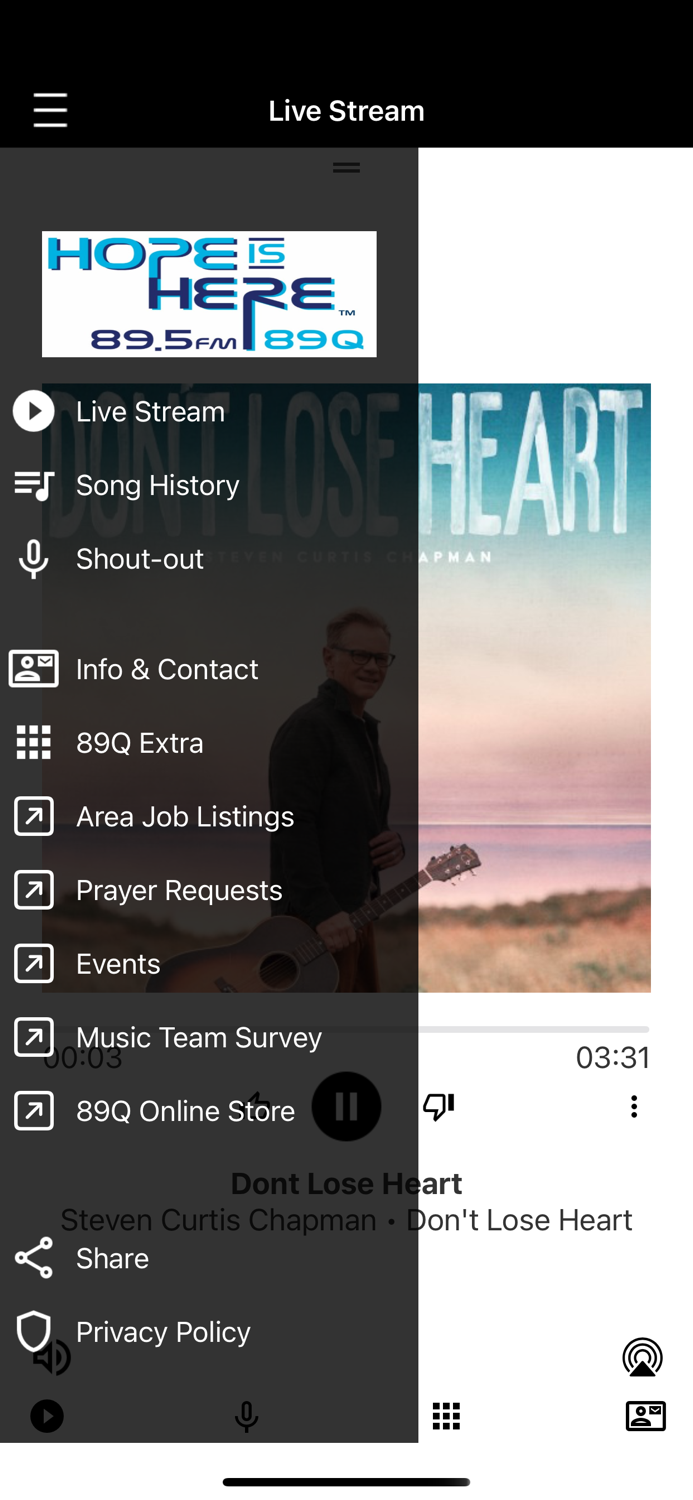Tap the hamburger menu icon
The width and height of the screenshot is (693, 1500).
pyautogui.click(x=50, y=110)
